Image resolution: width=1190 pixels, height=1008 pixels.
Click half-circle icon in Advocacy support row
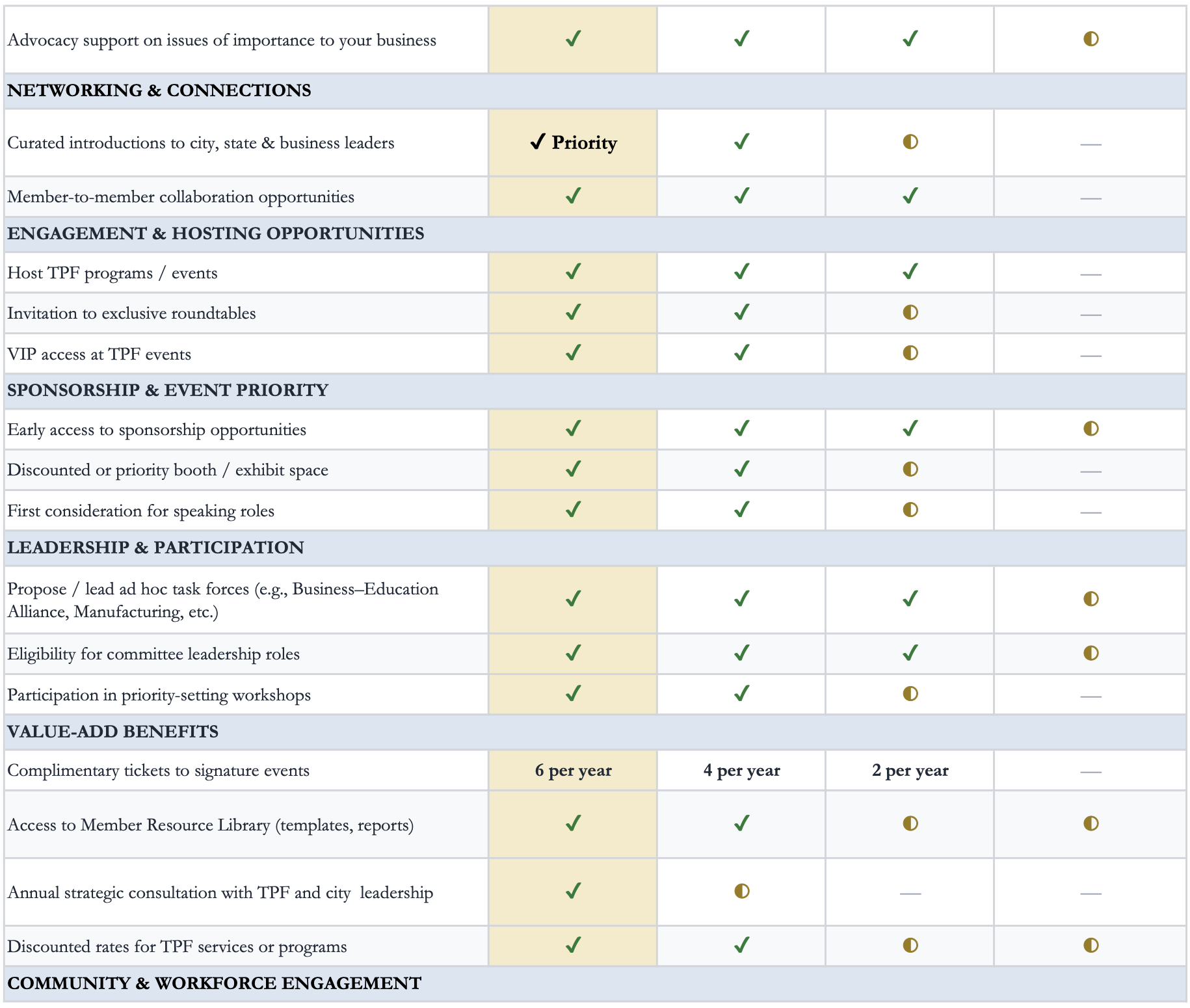tap(1091, 39)
